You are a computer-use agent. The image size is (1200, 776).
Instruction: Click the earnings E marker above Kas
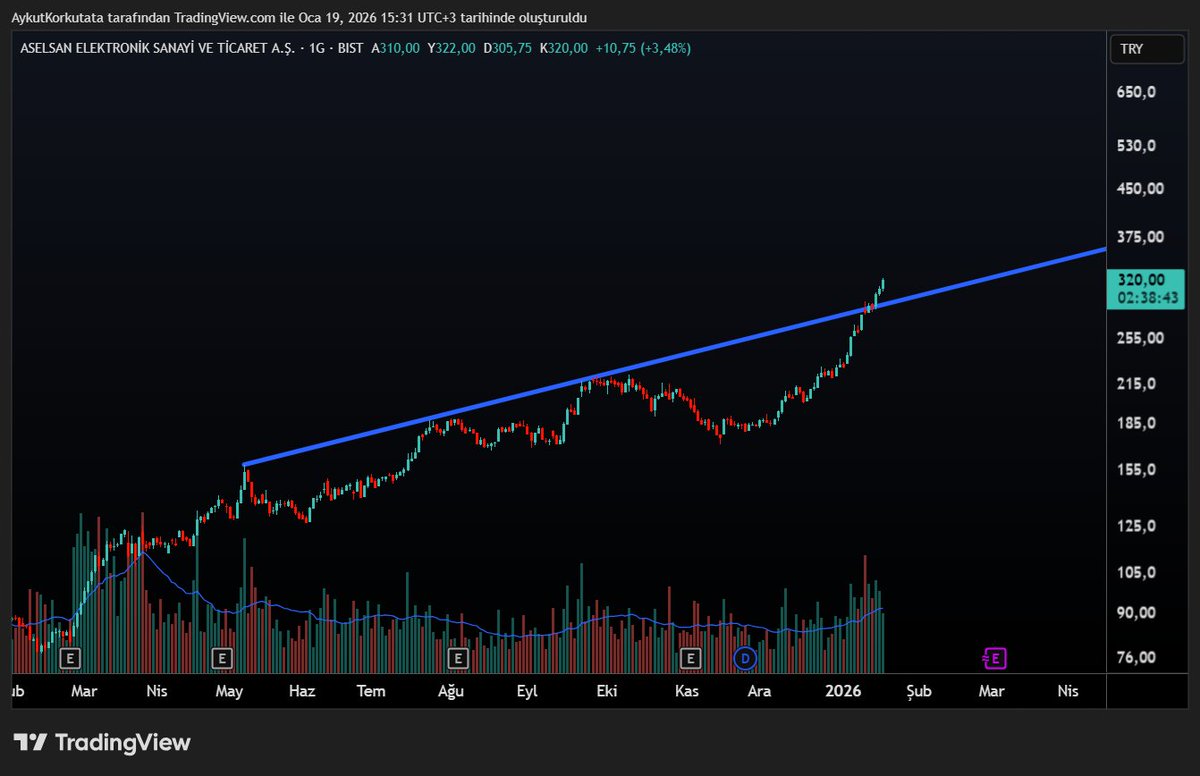690,658
